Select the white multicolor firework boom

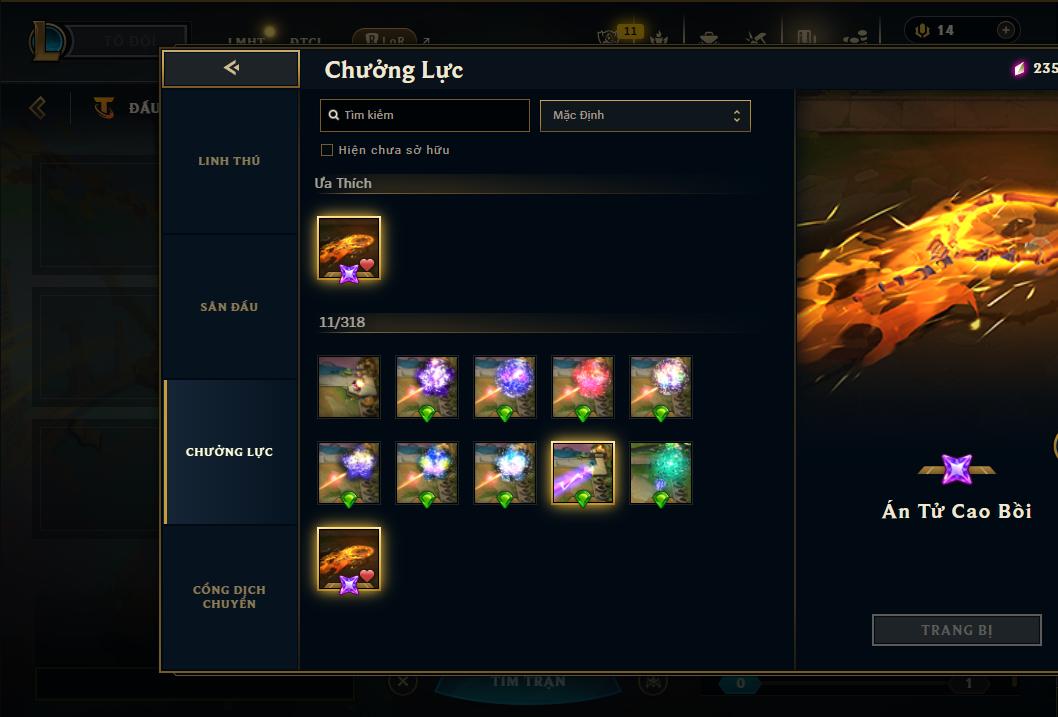click(661, 387)
